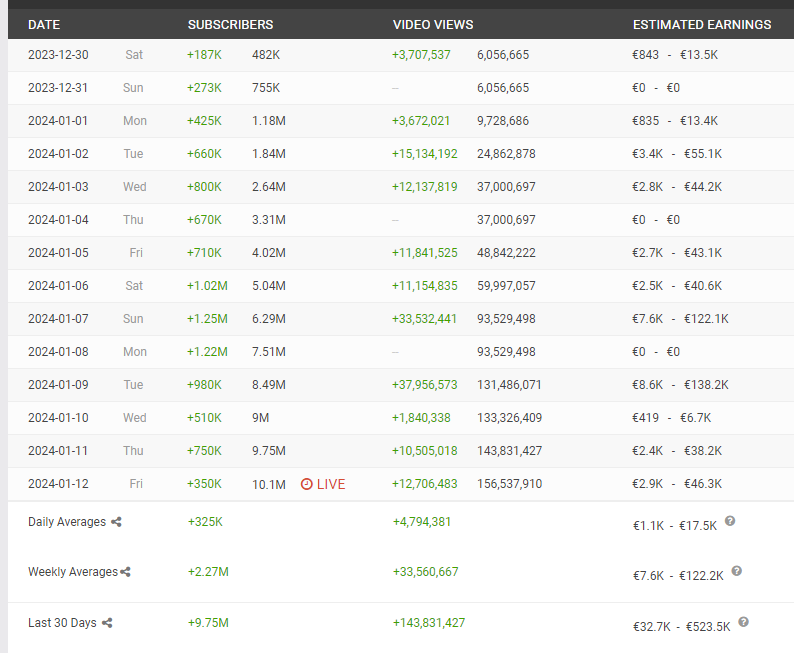The width and height of the screenshot is (794, 653).
Task: Click the +1.02M subscriber gain
Action: 207,285
